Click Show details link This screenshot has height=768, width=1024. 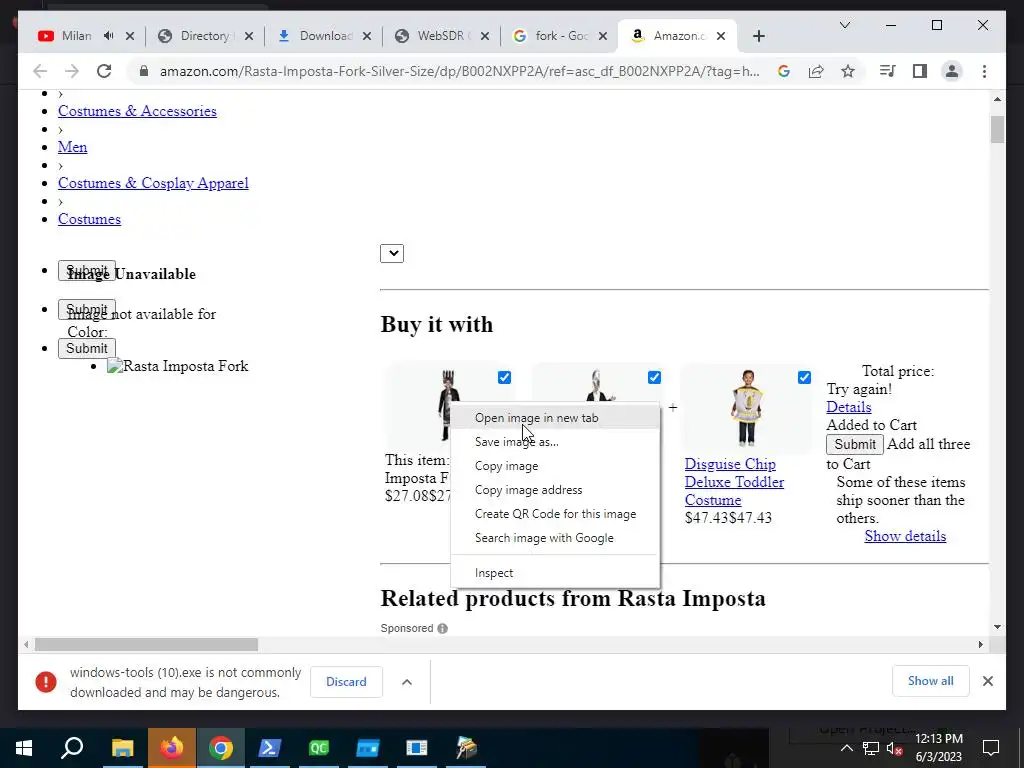(905, 536)
